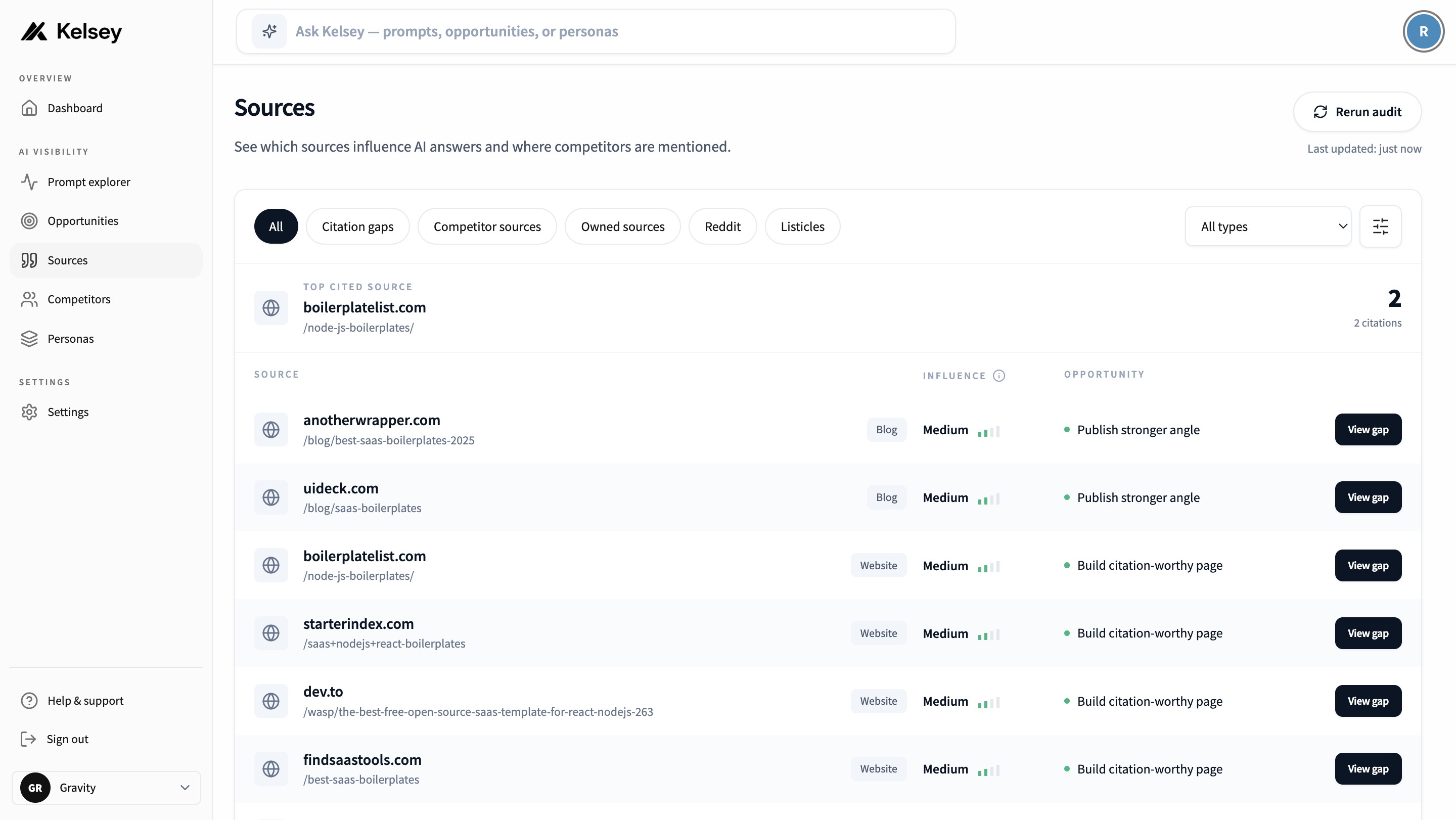View gap for findsaastools.com
The width and height of the screenshot is (1456, 820).
click(x=1368, y=768)
